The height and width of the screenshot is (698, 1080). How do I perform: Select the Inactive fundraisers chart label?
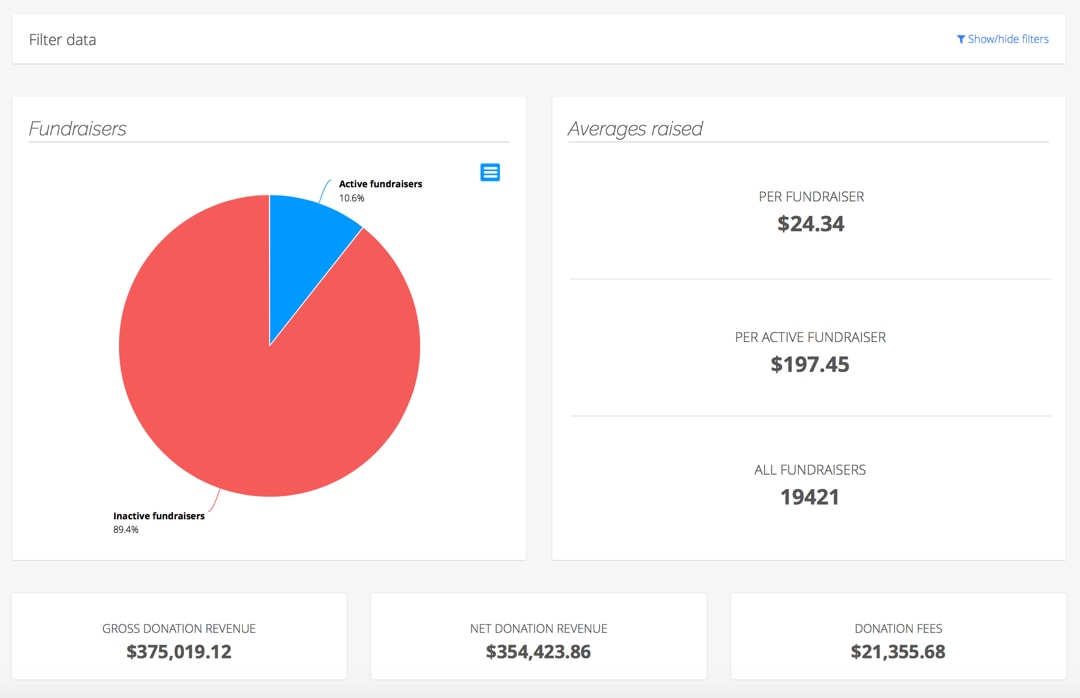[158, 516]
